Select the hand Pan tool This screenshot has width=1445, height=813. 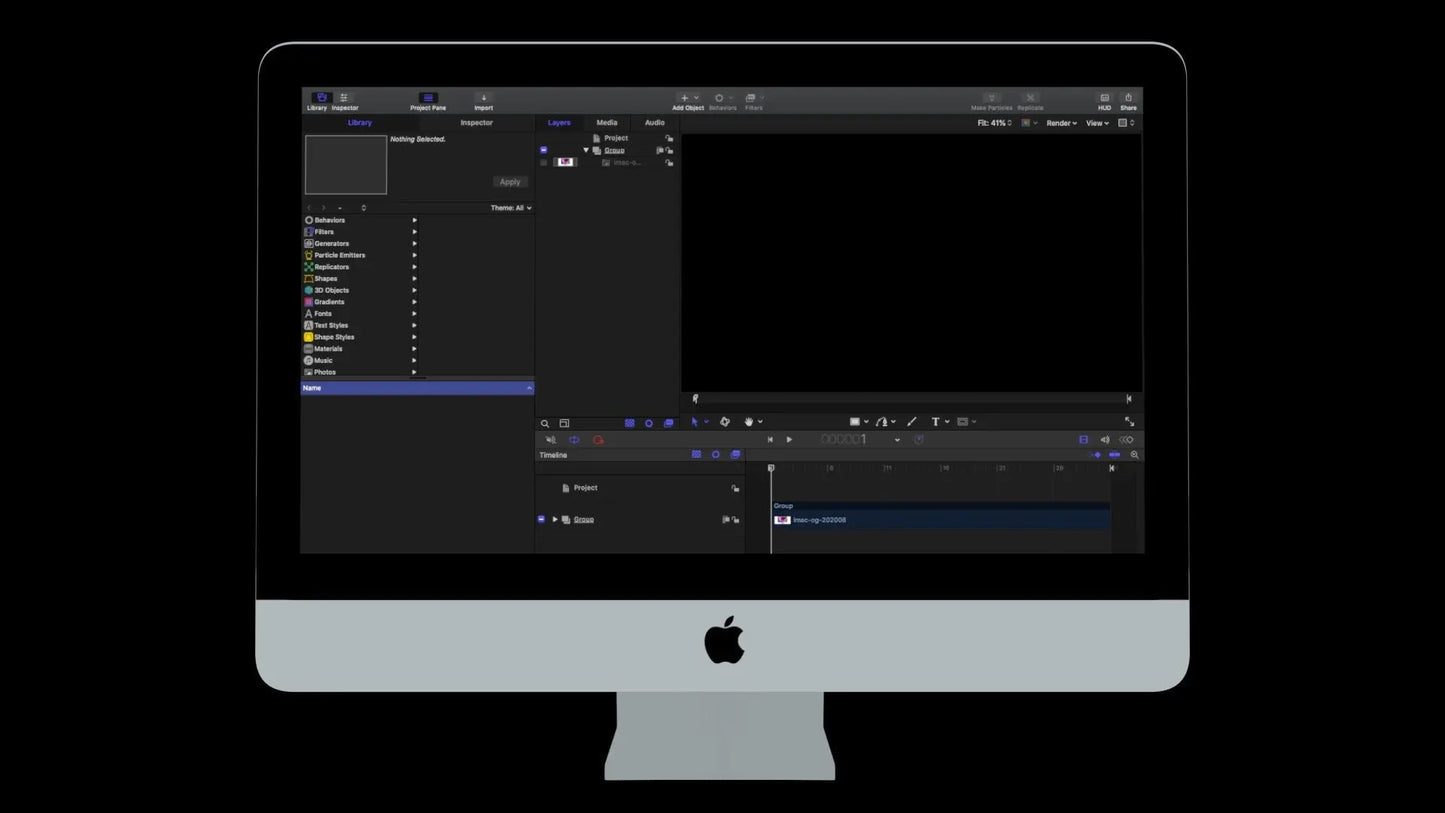coord(749,422)
